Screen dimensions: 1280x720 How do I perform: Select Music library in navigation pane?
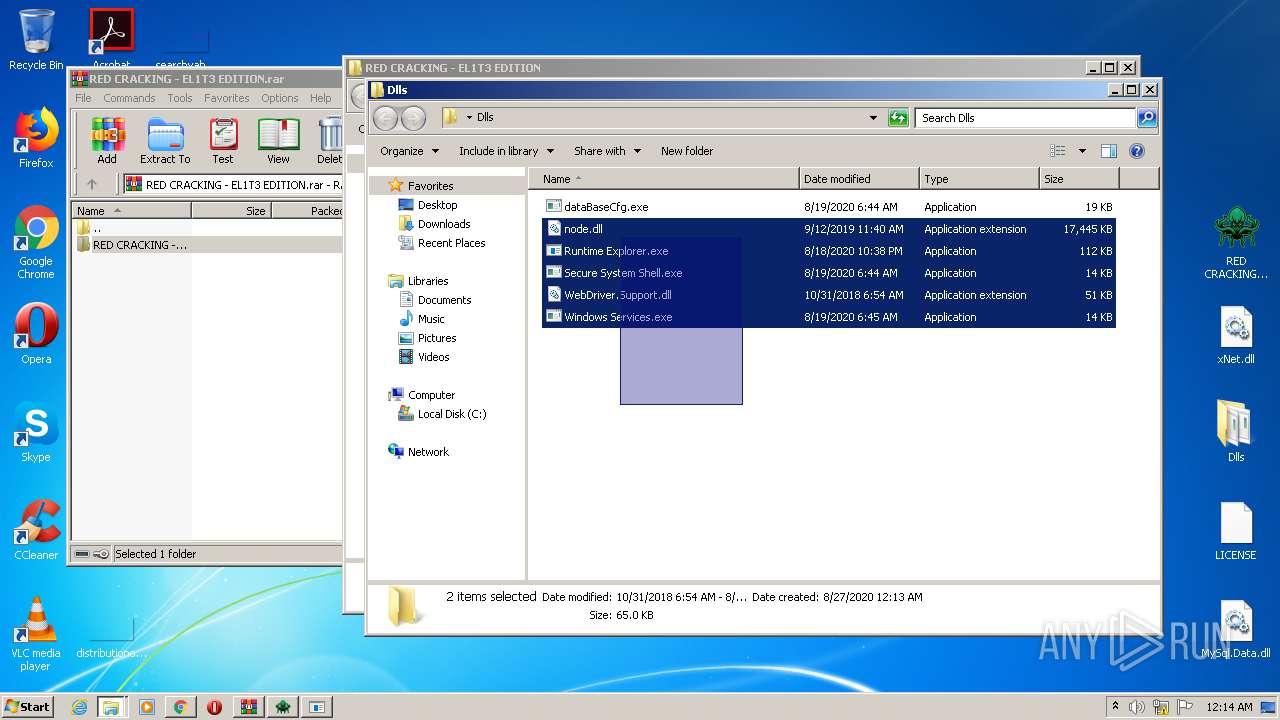431,319
